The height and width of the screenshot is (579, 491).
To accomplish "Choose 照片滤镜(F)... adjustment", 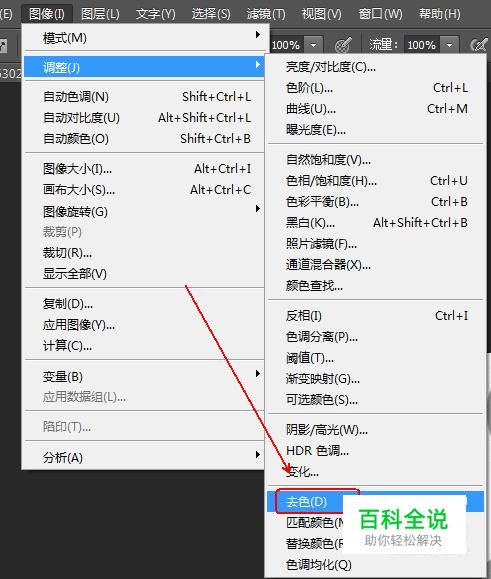I will [x=375, y=244].
